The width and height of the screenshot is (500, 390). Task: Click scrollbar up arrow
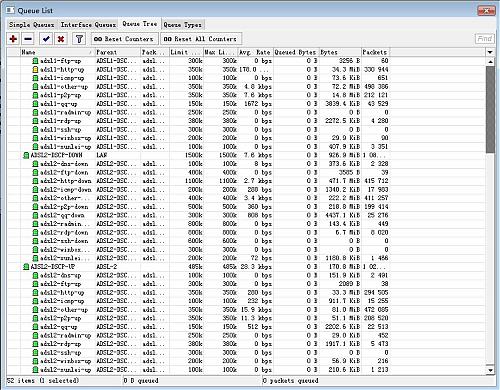(x=490, y=61)
